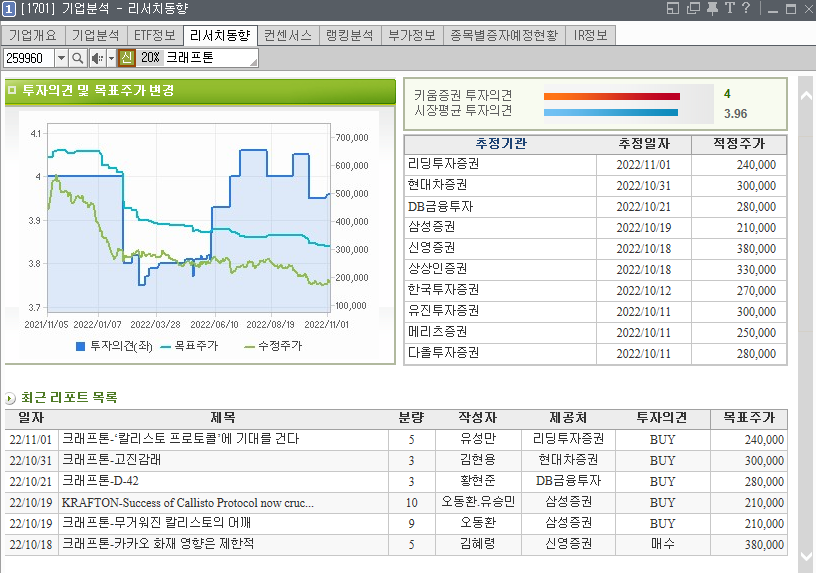Open the 랭킹분석 tab

350,35
